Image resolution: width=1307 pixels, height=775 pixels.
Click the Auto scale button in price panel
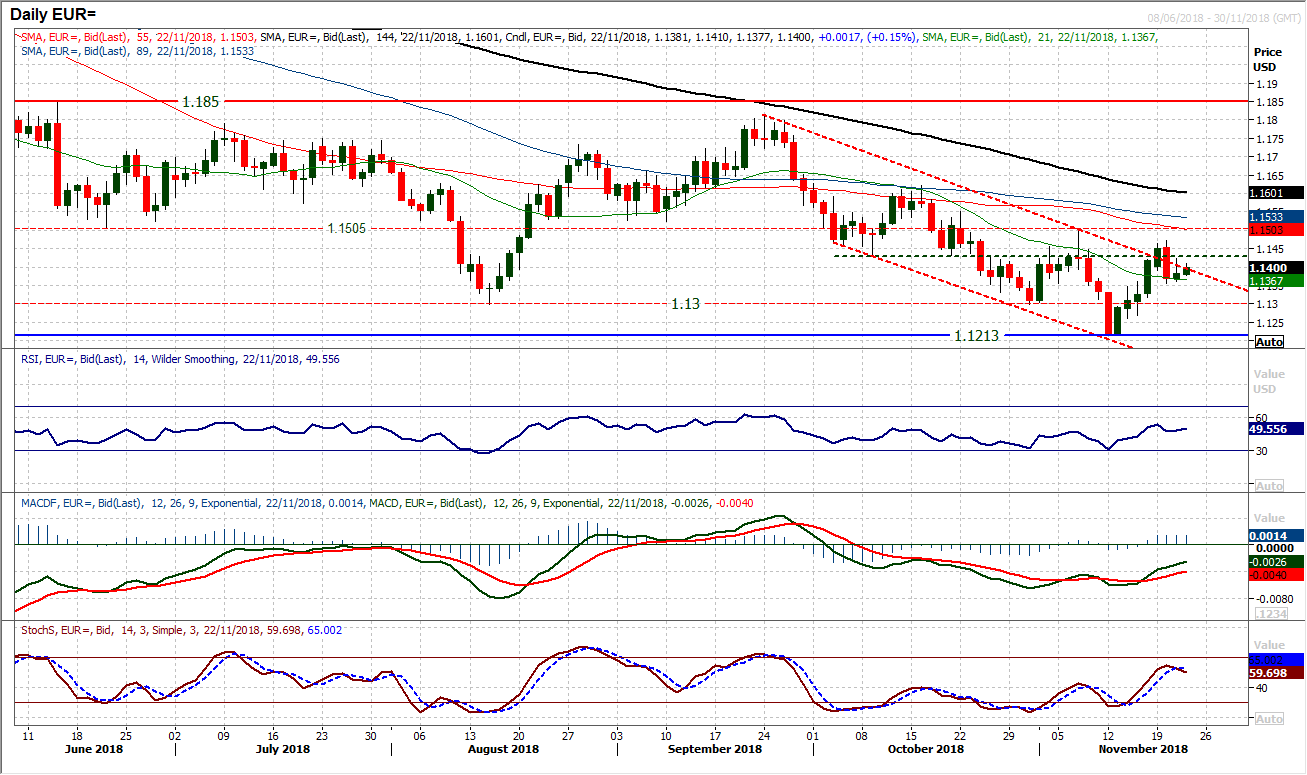[x=1269, y=341]
